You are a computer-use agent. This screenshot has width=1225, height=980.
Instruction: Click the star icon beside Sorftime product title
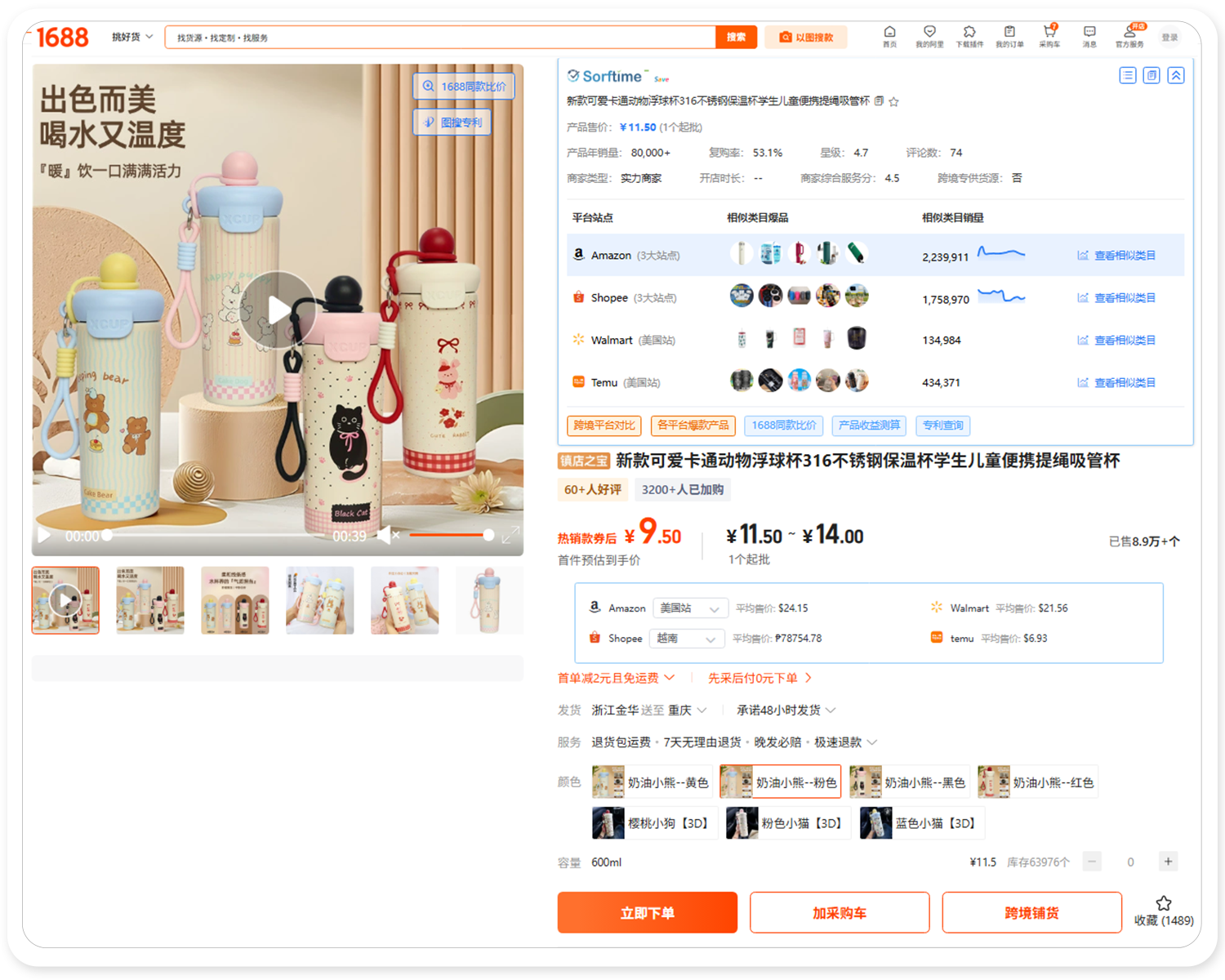[x=893, y=102]
